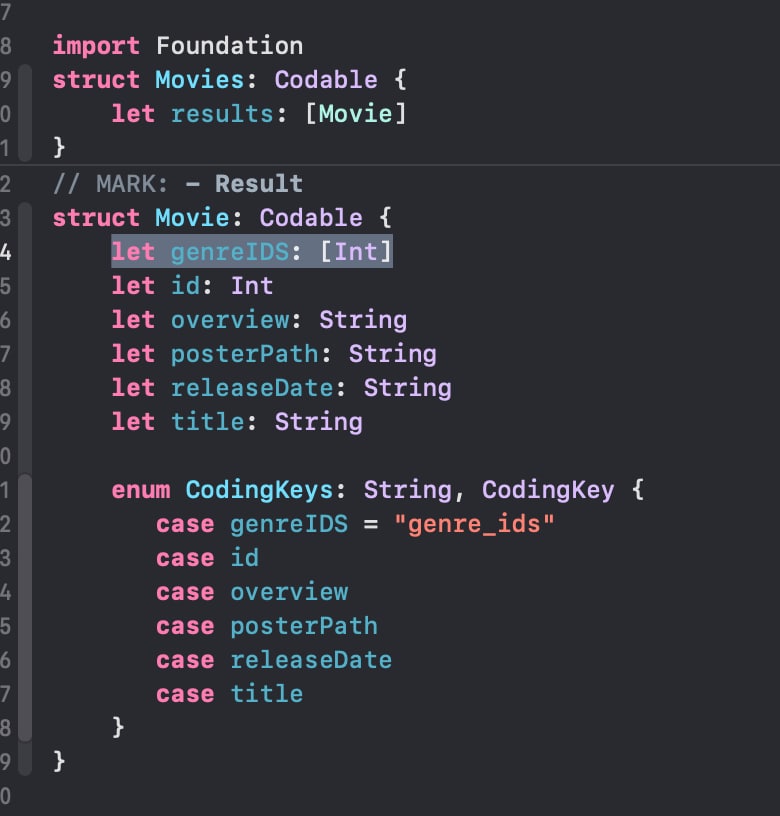Viewport: 780px width, 816px height.
Task: Click 'Movies' struct name
Action: tap(200, 80)
